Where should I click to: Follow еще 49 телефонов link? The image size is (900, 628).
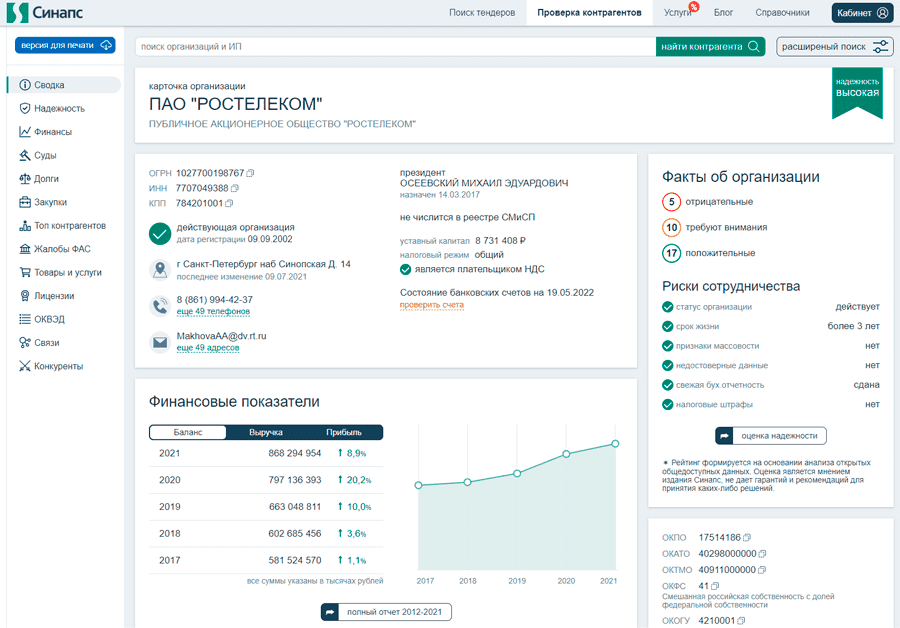pos(213,312)
